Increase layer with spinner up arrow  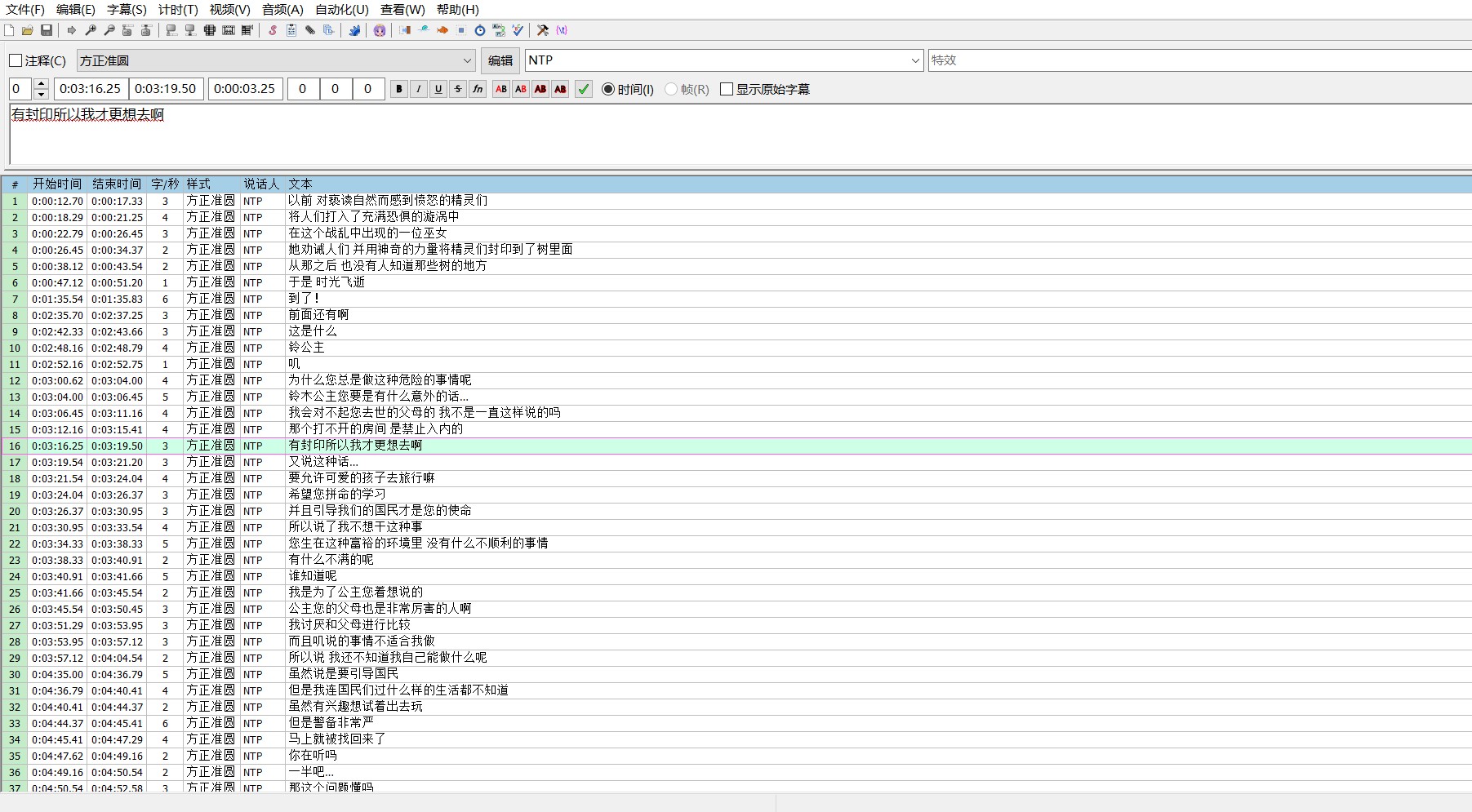click(42, 84)
